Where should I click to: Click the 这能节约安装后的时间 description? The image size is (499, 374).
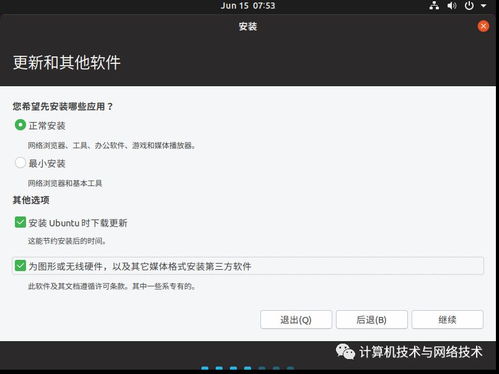67,241
